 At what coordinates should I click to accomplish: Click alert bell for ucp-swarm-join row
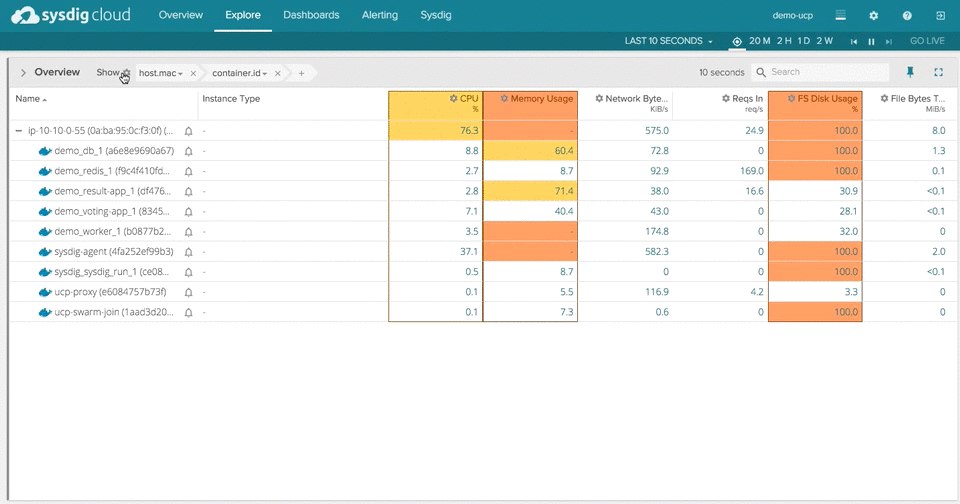tap(189, 312)
